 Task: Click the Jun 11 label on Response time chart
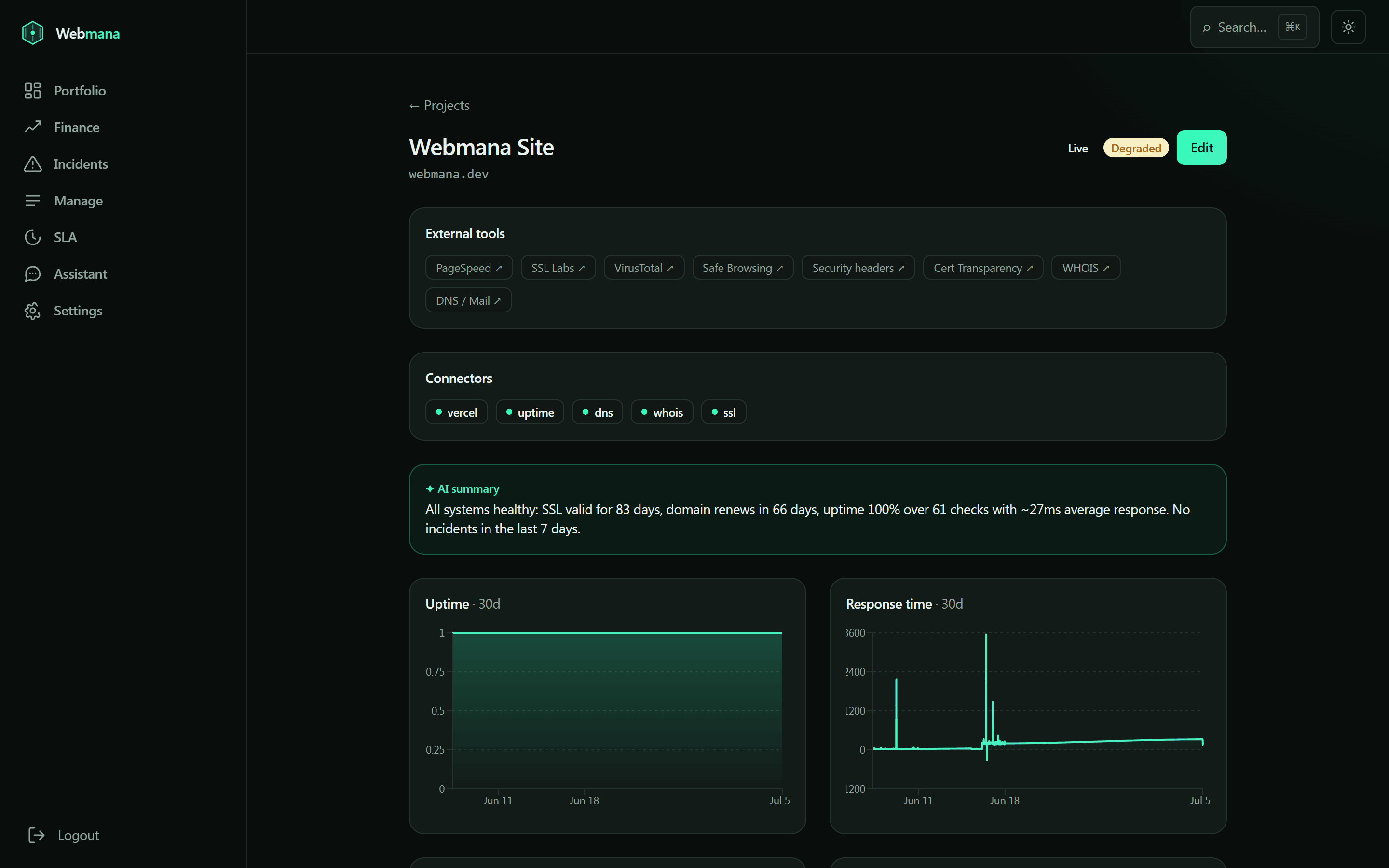point(918,800)
